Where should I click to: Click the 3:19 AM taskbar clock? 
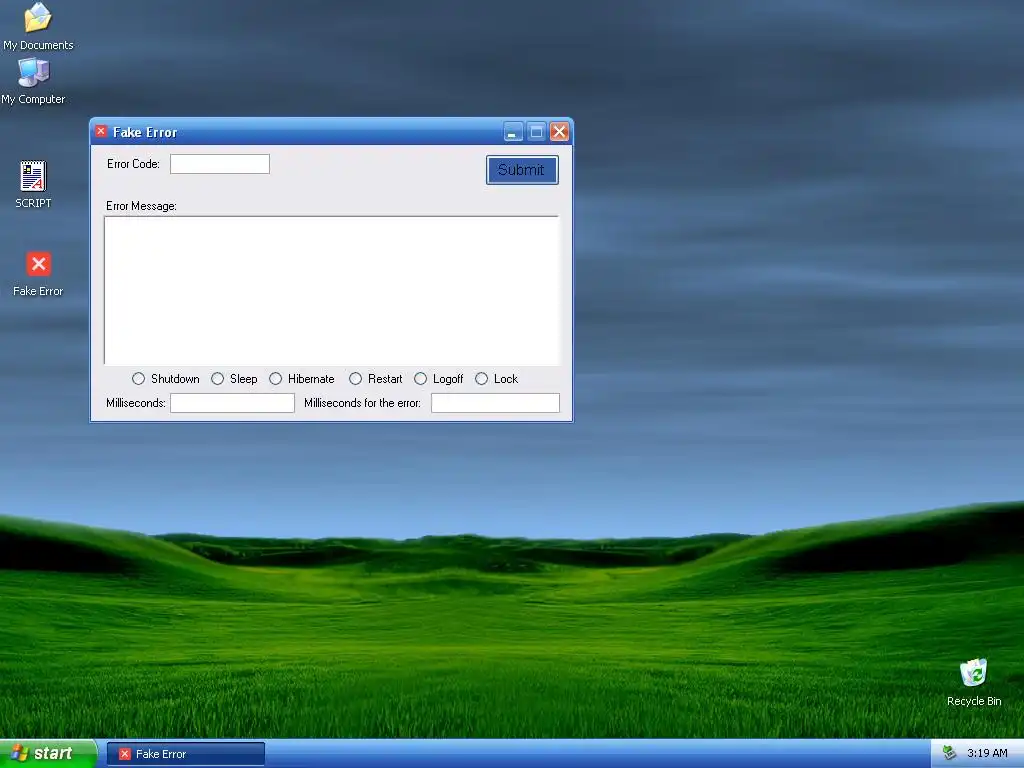987,753
